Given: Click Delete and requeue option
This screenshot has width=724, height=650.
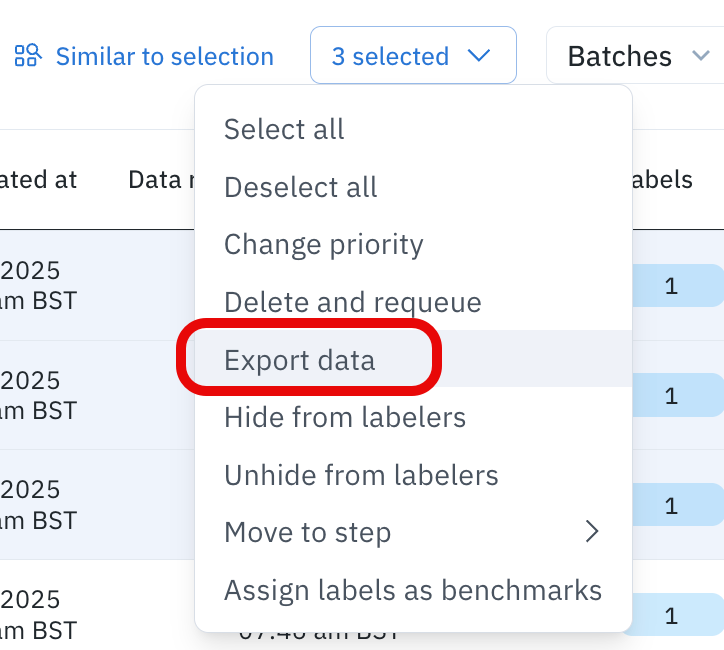Looking at the screenshot, I should 353,302.
